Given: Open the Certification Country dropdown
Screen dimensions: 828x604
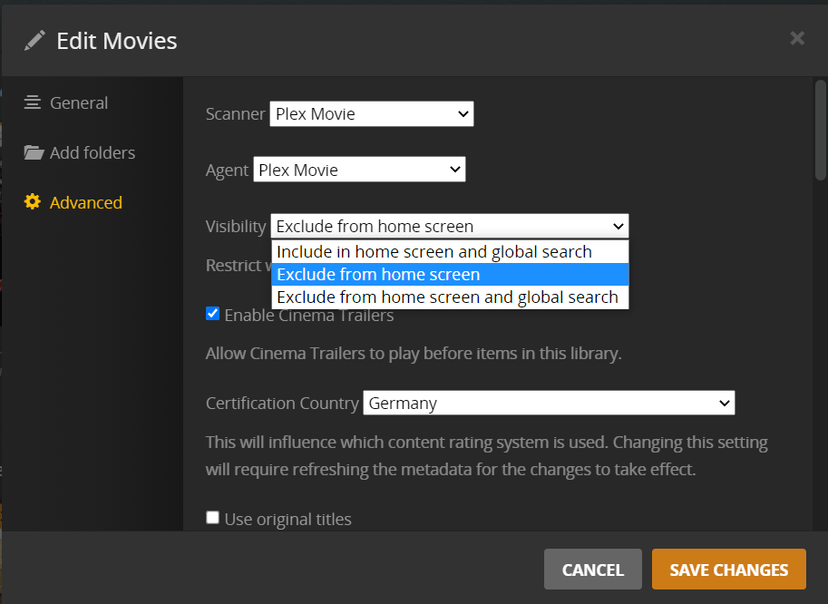Looking at the screenshot, I should (x=548, y=403).
